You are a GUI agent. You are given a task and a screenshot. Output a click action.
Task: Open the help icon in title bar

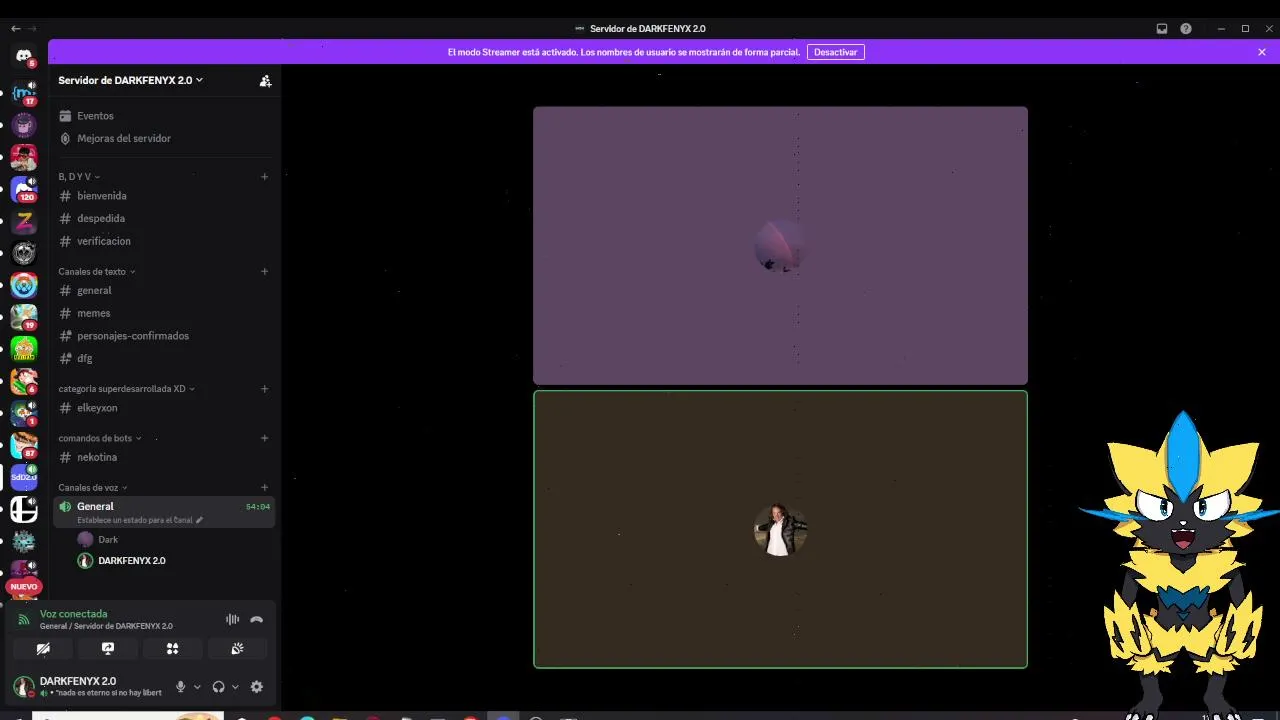(1186, 29)
